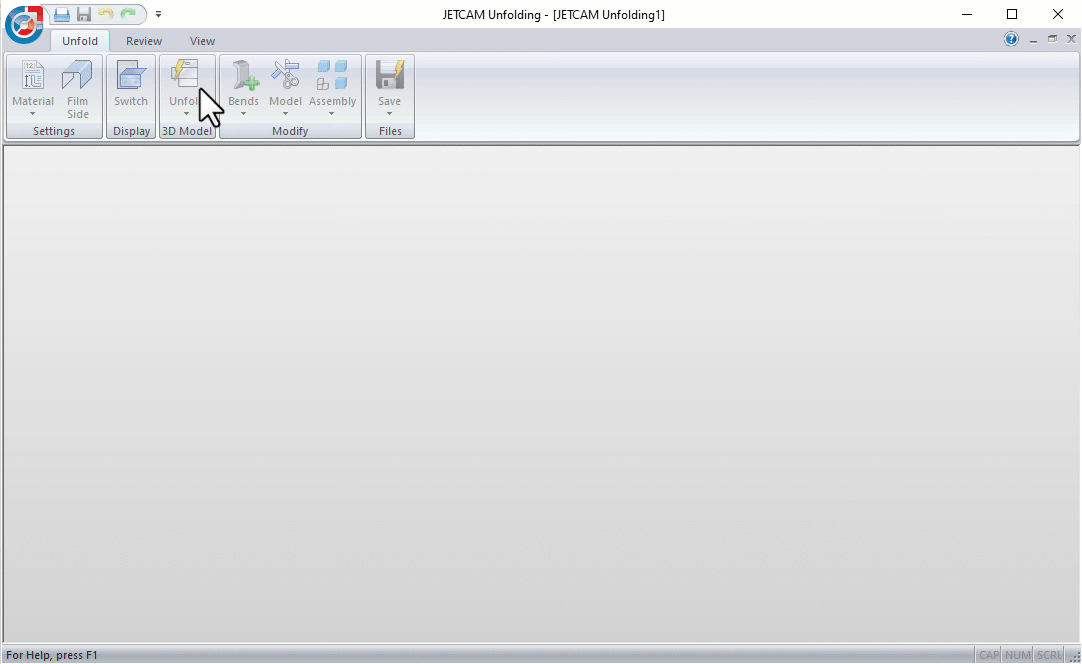Open the Bends modify tool
Viewport: 1082px width, 664px height.
click(244, 88)
